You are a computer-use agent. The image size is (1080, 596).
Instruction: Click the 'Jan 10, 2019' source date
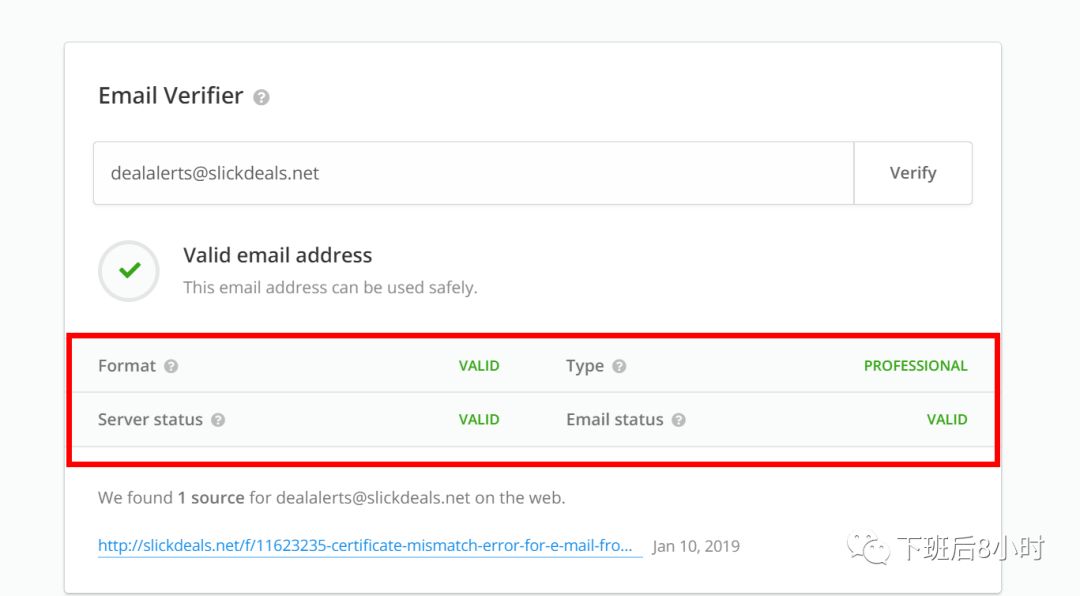click(696, 546)
